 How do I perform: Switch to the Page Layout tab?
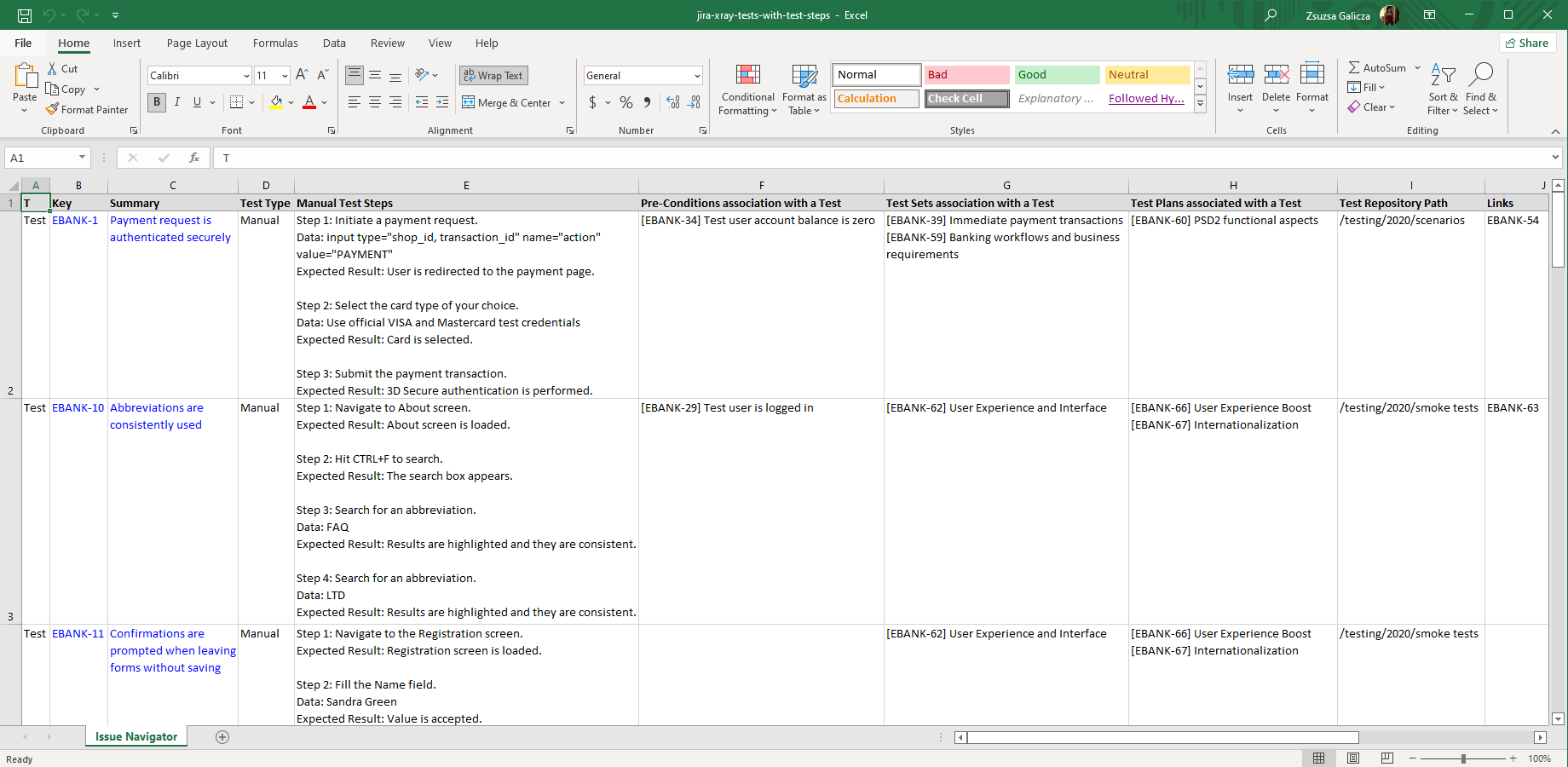tap(197, 43)
